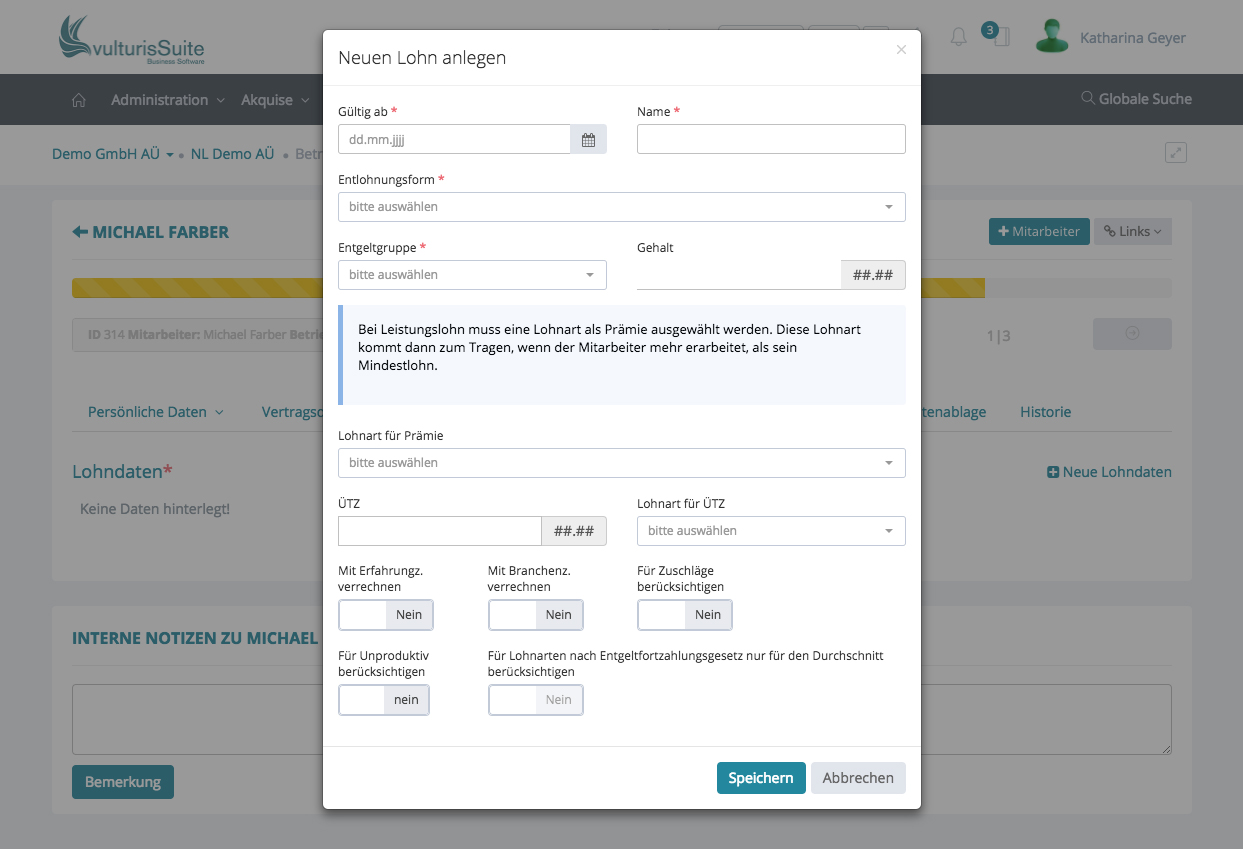Click the back arrow beside Michael Farber
The image size is (1243, 849).
[x=80, y=232]
